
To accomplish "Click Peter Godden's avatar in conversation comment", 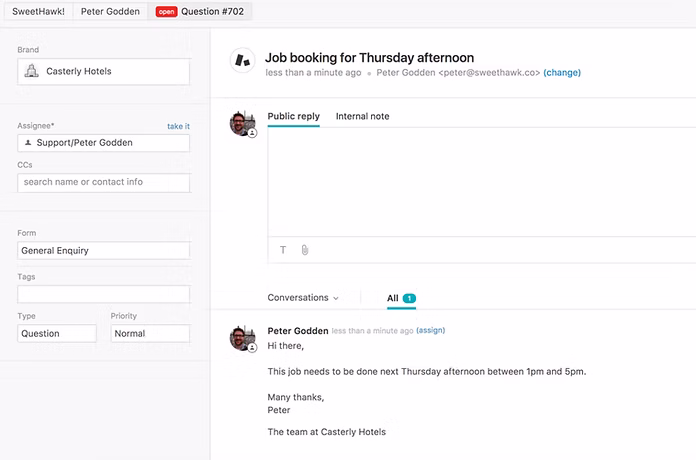I will [x=242, y=338].
